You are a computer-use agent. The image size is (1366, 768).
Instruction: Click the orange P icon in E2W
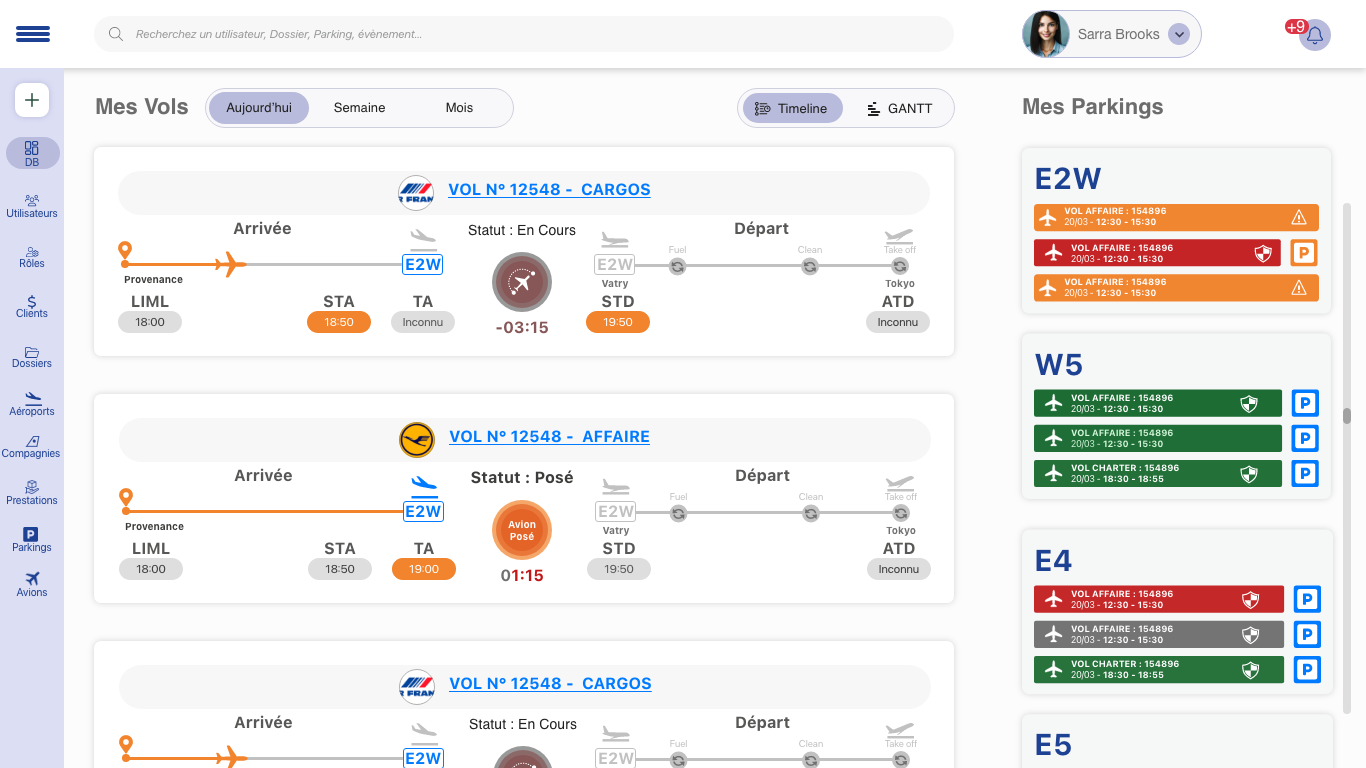pyautogui.click(x=1303, y=253)
